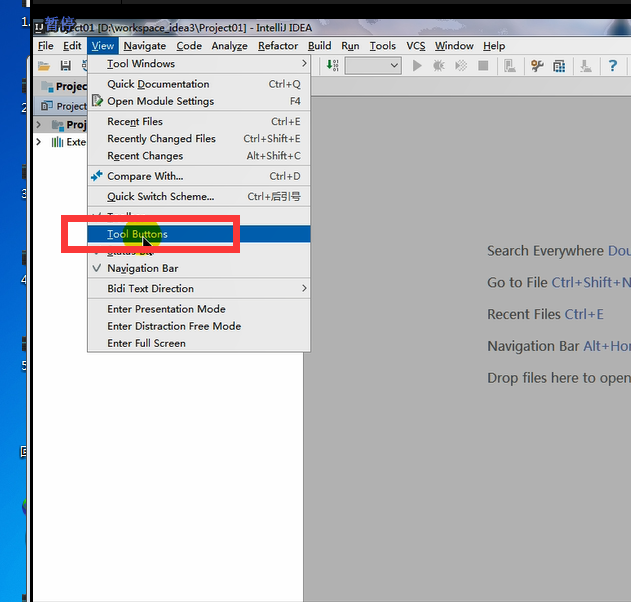Click 'Go to File' hint text
Viewport: 631px width, 602px height.
[x=517, y=282]
